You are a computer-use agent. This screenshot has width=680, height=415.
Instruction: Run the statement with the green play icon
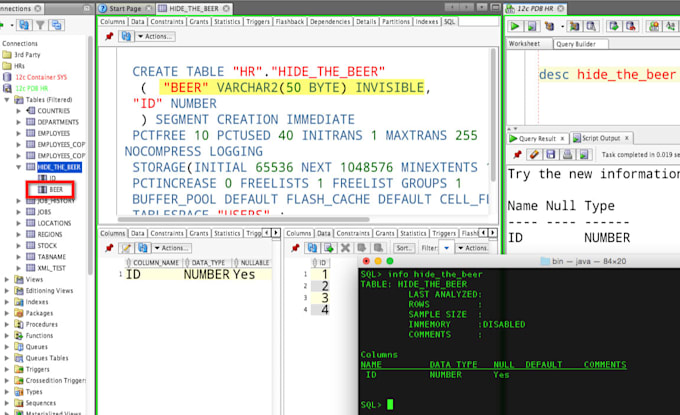click(x=515, y=26)
